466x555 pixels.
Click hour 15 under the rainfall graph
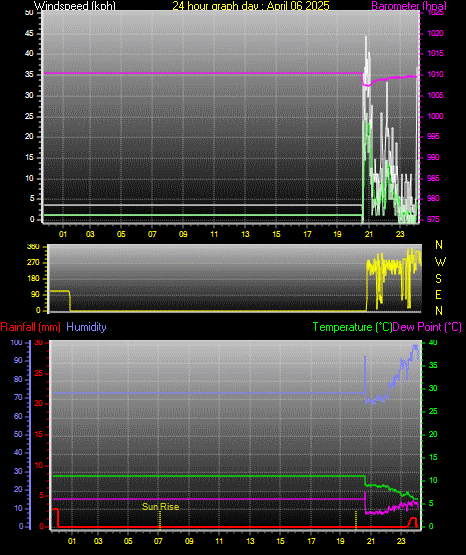280,541
